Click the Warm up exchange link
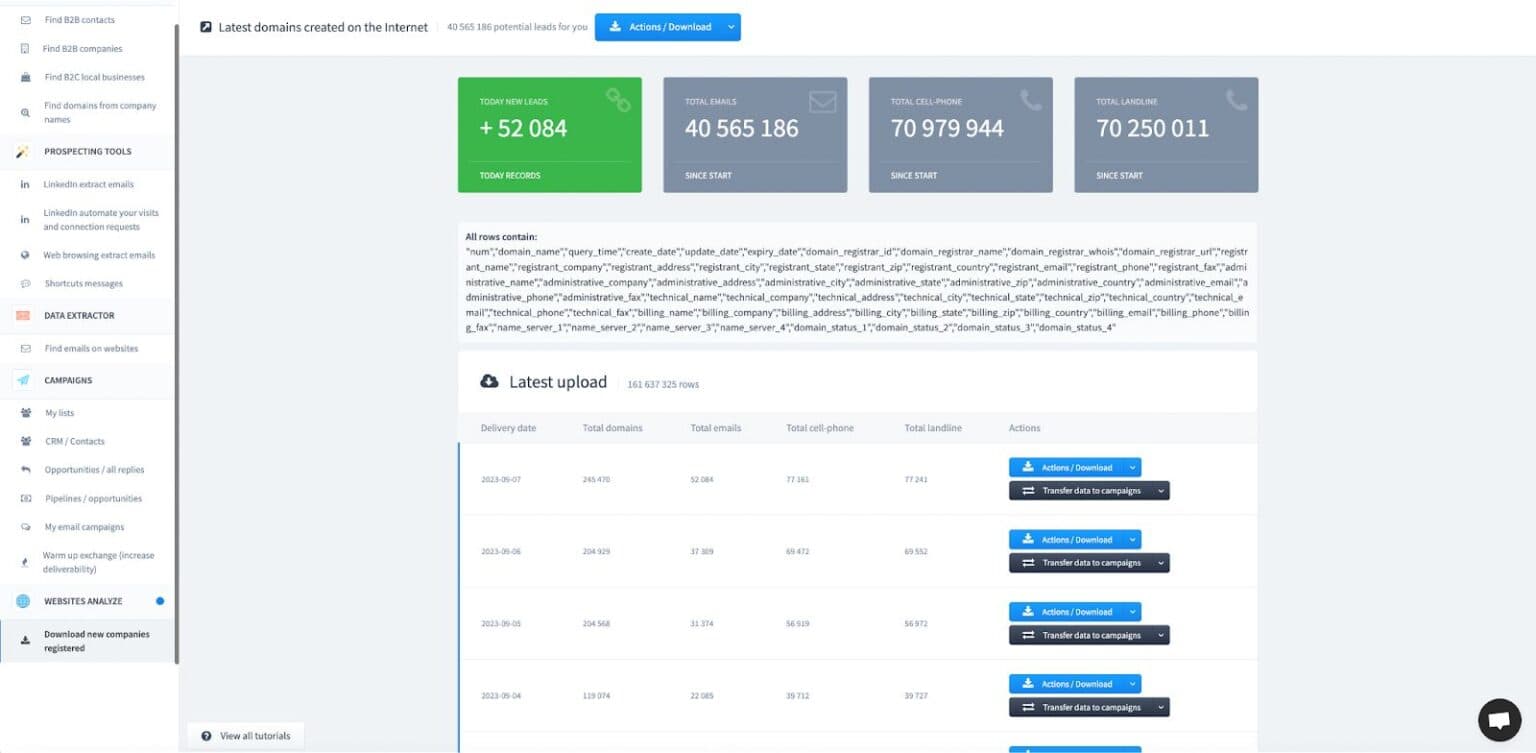This screenshot has width=1536, height=753. point(97,562)
